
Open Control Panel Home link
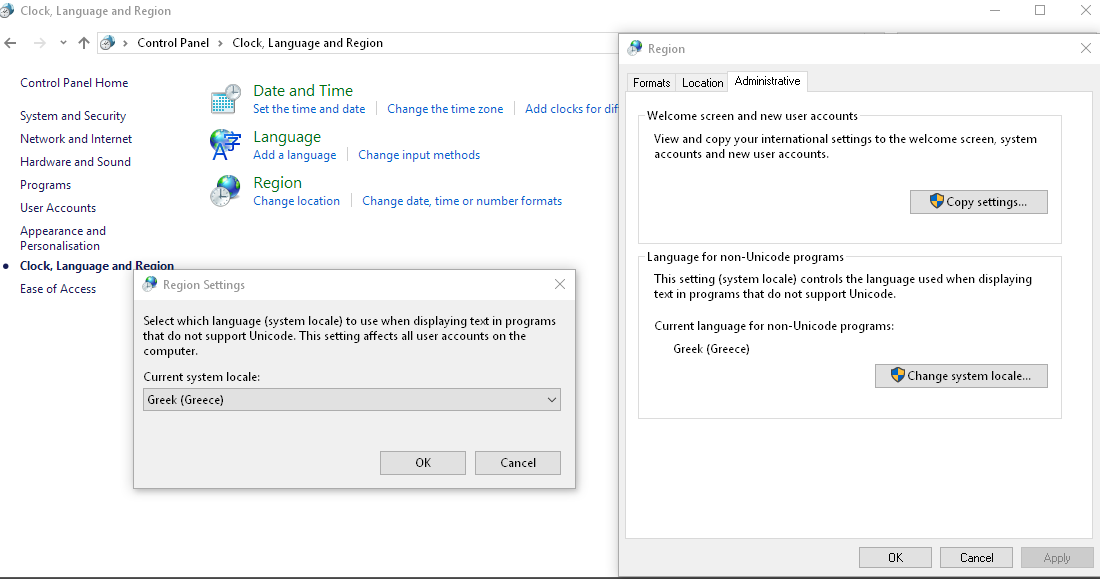coord(74,83)
